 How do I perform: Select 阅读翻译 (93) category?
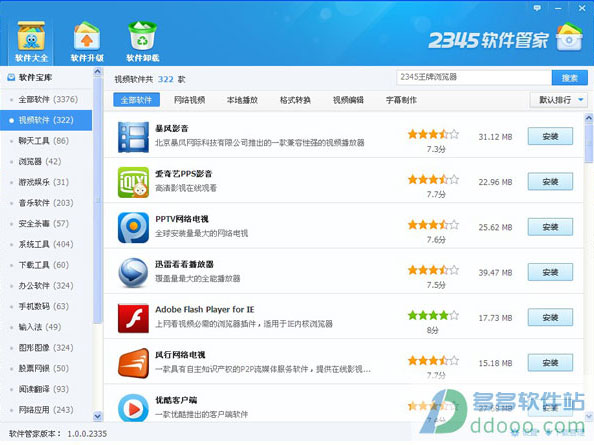pyautogui.click(x=46, y=389)
